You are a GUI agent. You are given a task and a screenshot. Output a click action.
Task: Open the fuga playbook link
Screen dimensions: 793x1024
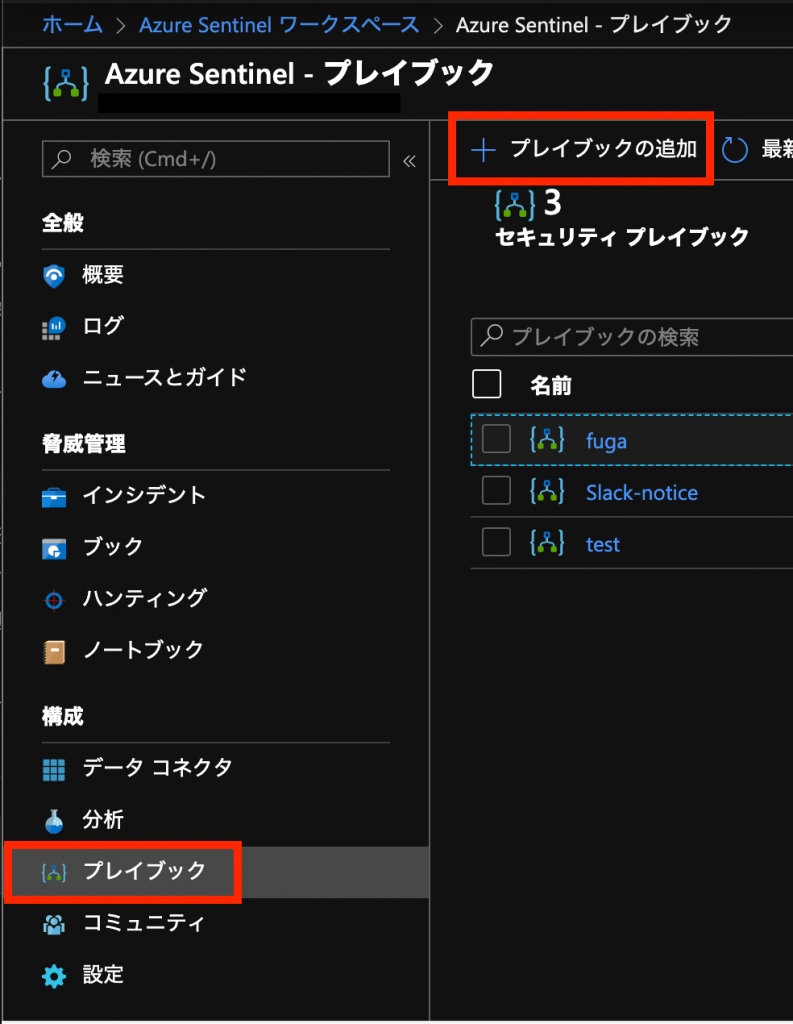coord(606,441)
